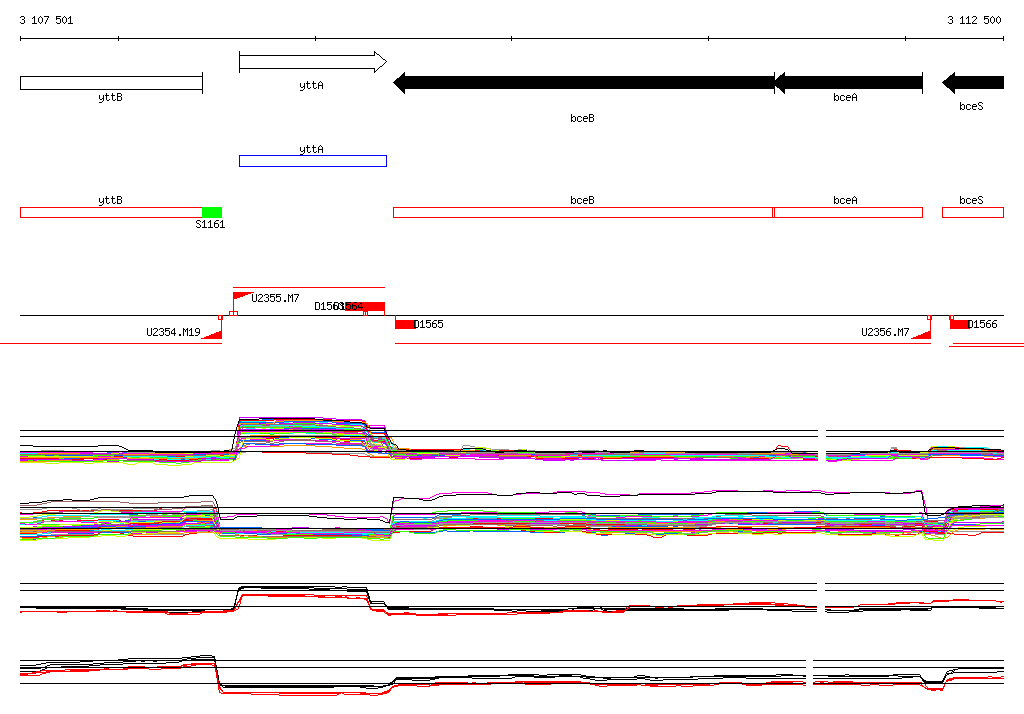Click the bceB label above red box
This screenshot has height=714, width=1024.
click(x=583, y=200)
